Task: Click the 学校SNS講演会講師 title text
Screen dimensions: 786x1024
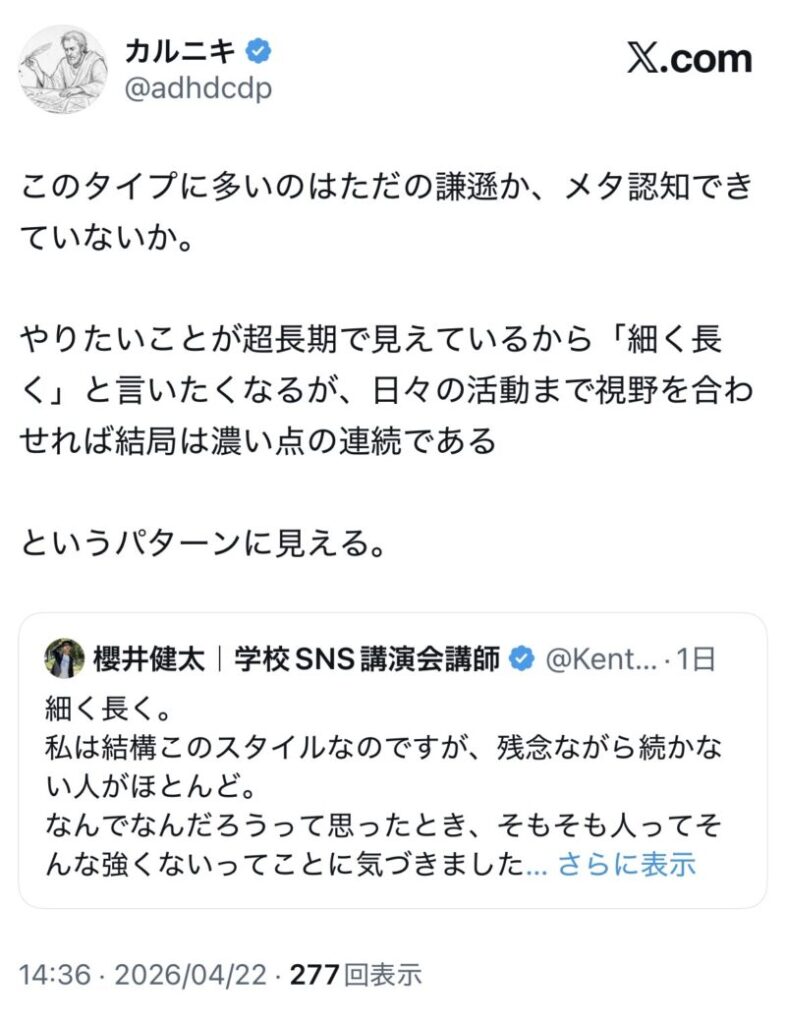Action: click(x=368, y=659)
